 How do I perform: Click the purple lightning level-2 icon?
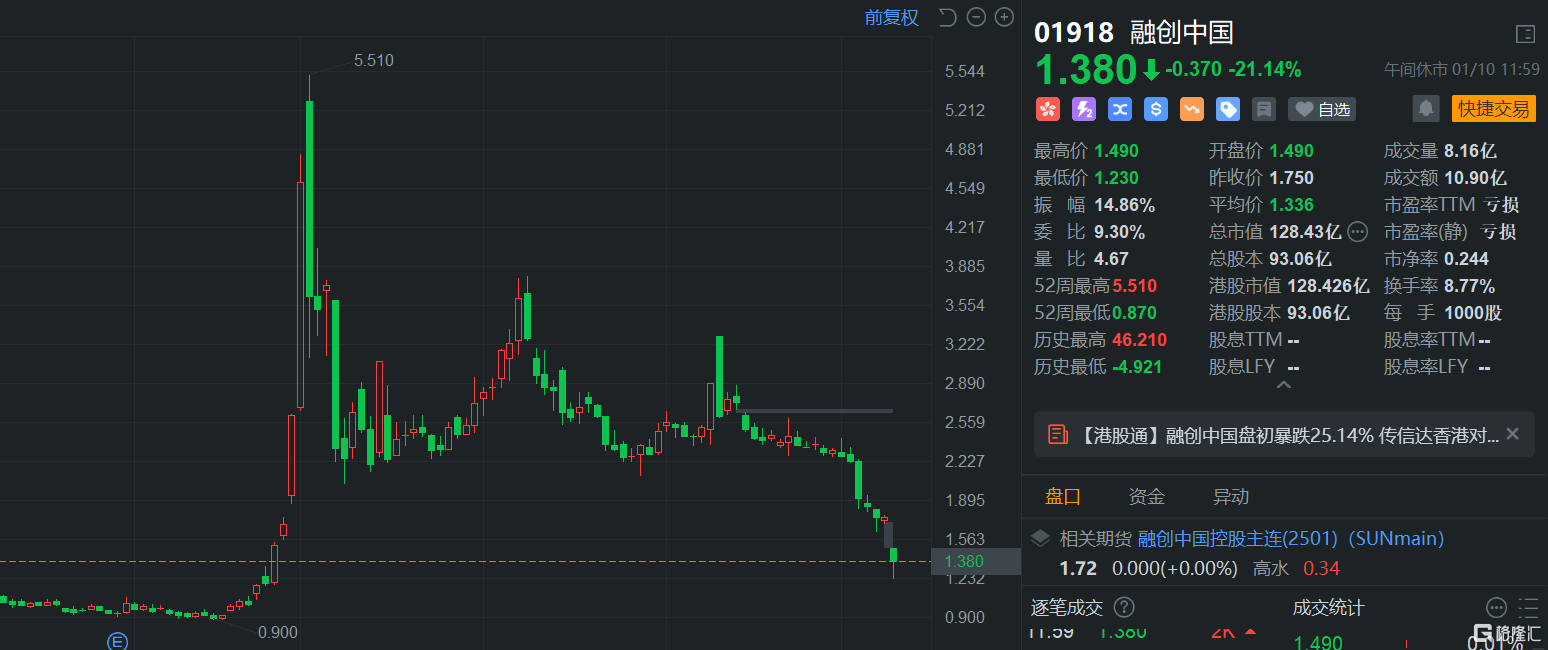pos(1083,109)
